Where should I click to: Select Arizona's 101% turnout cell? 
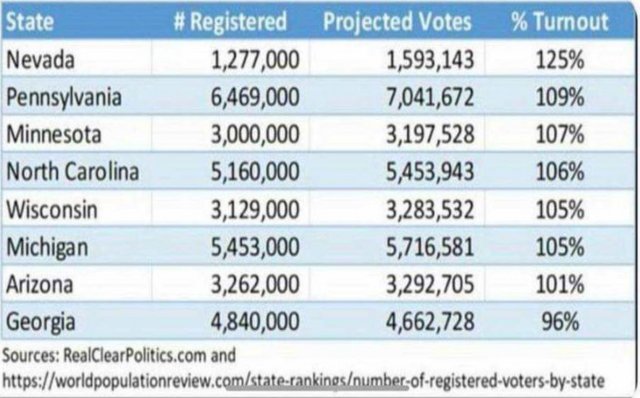560,285
